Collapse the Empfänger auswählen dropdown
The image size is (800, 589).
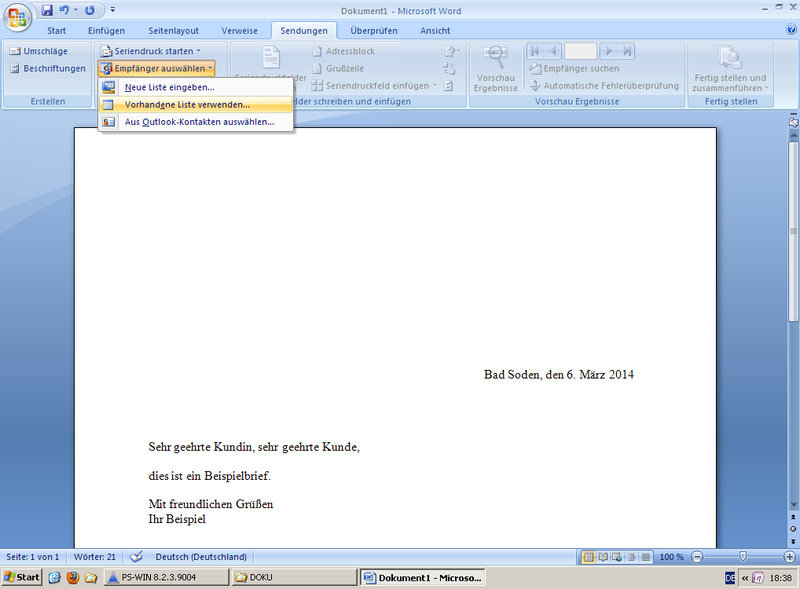[157, 68]
